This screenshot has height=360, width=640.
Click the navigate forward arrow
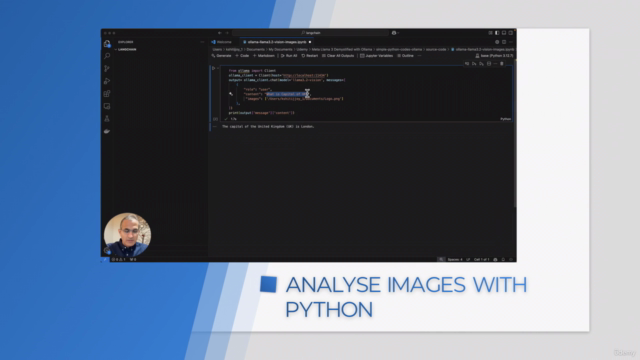pyautogui.click(x=227, y=33)
